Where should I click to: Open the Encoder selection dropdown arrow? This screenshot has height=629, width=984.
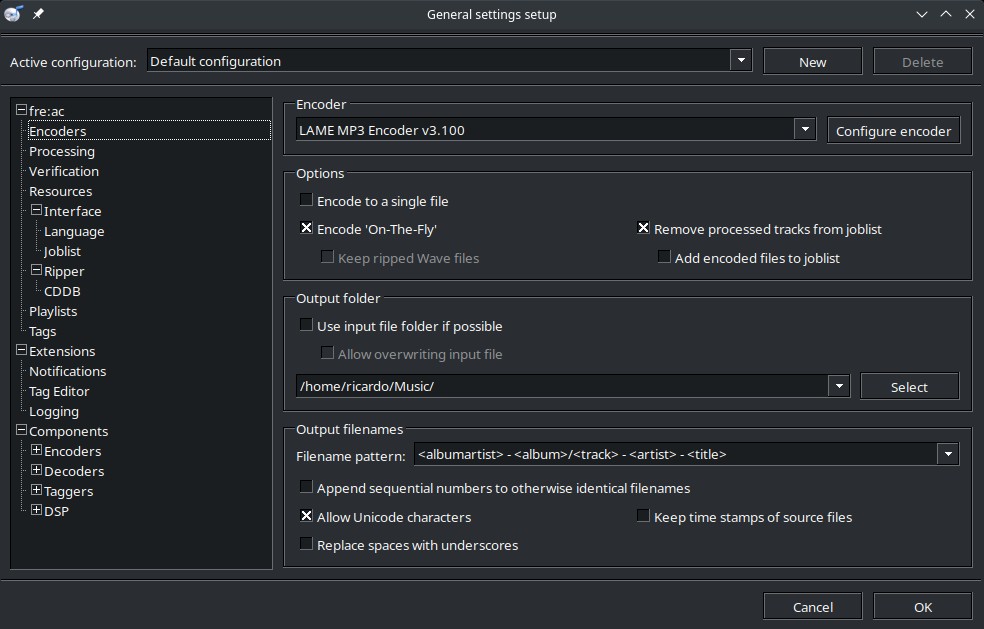(805, 130)
